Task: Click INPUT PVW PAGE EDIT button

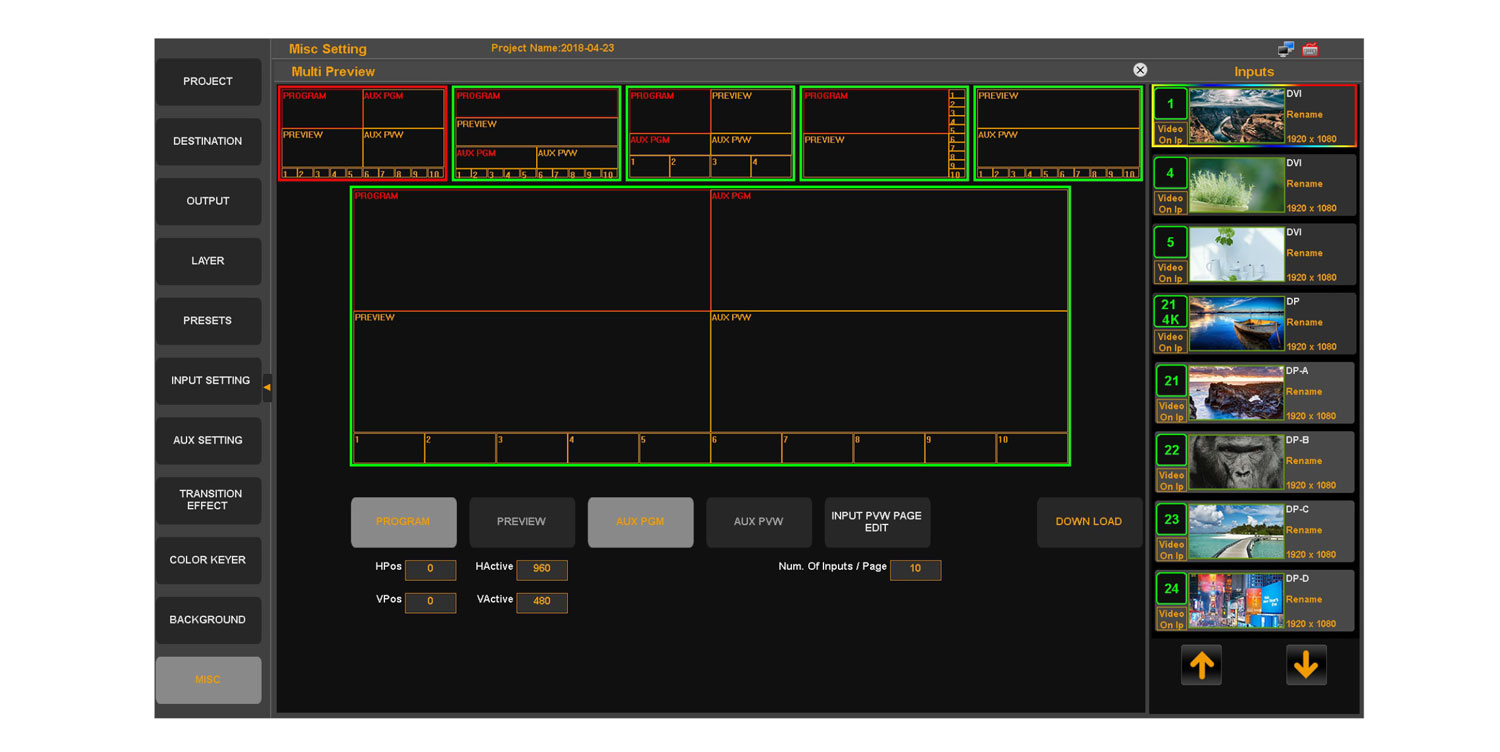Action: tap(877, 522)
